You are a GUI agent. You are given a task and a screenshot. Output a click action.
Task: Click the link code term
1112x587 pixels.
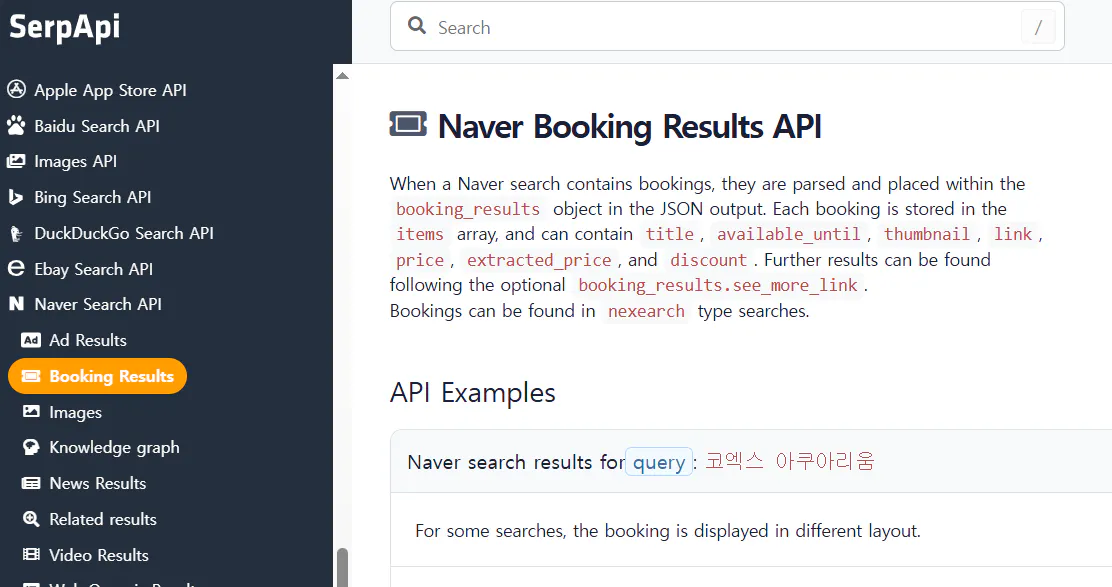[x=1013, y=235]
